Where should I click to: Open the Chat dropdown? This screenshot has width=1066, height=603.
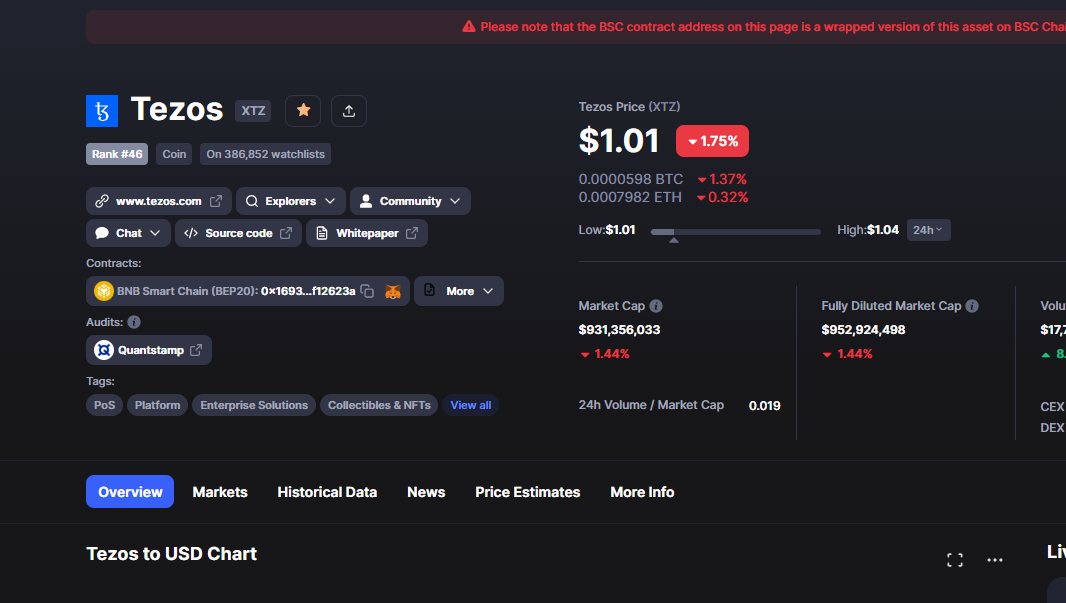[x=128, y=233]
